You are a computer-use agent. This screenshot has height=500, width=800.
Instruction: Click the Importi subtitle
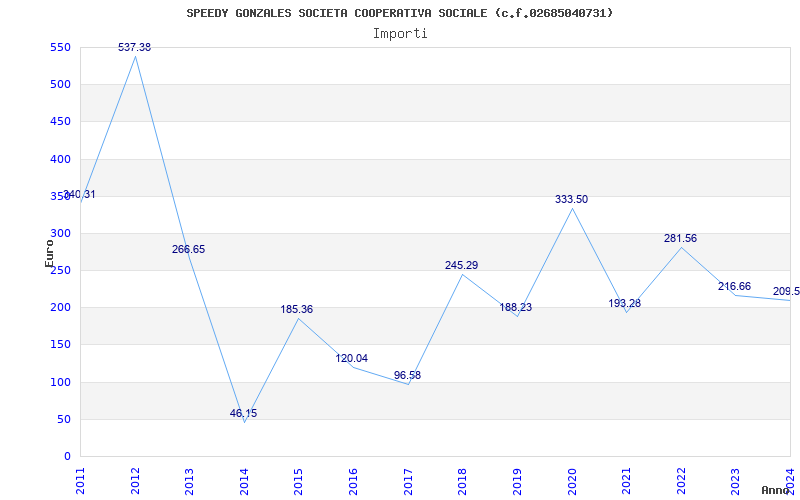tap(400, 34)
